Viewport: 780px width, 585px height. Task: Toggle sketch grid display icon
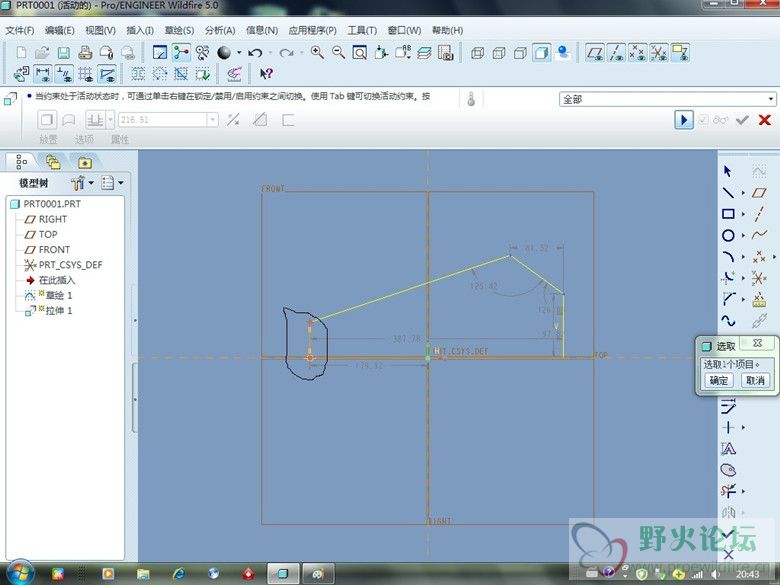pyautogui.click(x=86, y=74)
